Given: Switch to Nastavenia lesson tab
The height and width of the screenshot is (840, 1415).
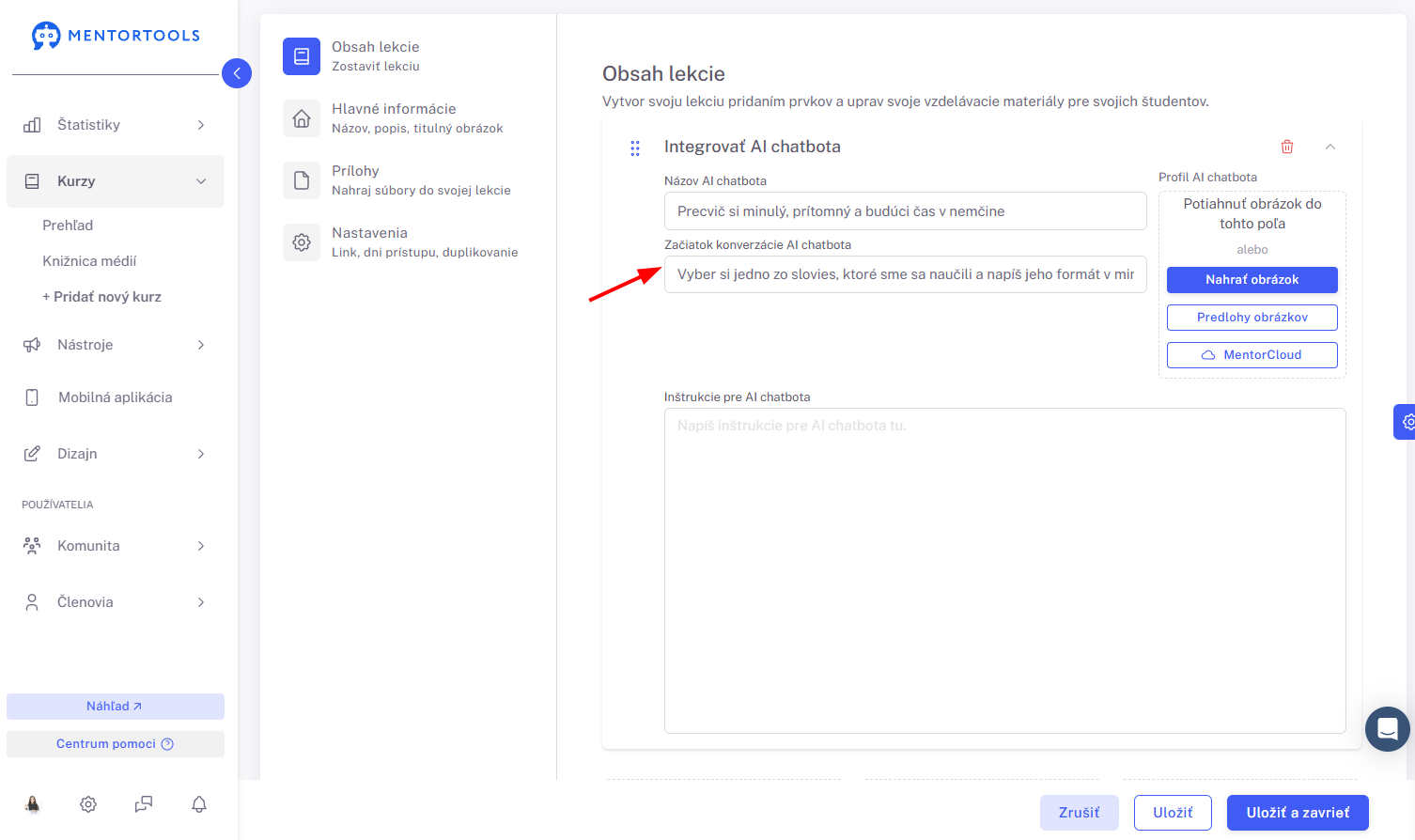Looking at the screenshot, I should tap(401, 242).
